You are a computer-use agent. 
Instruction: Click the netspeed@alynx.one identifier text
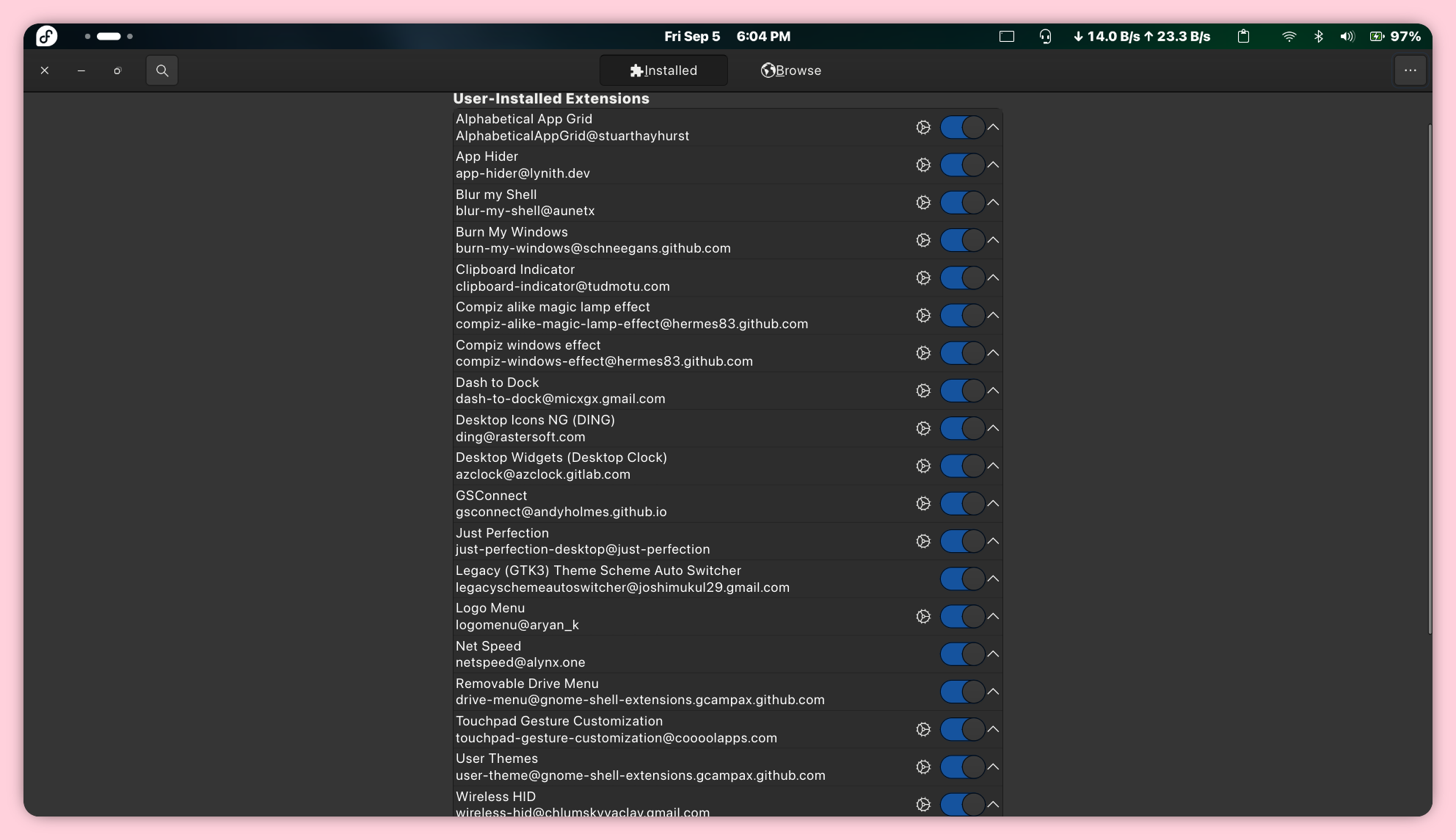(x=520, y=662)
